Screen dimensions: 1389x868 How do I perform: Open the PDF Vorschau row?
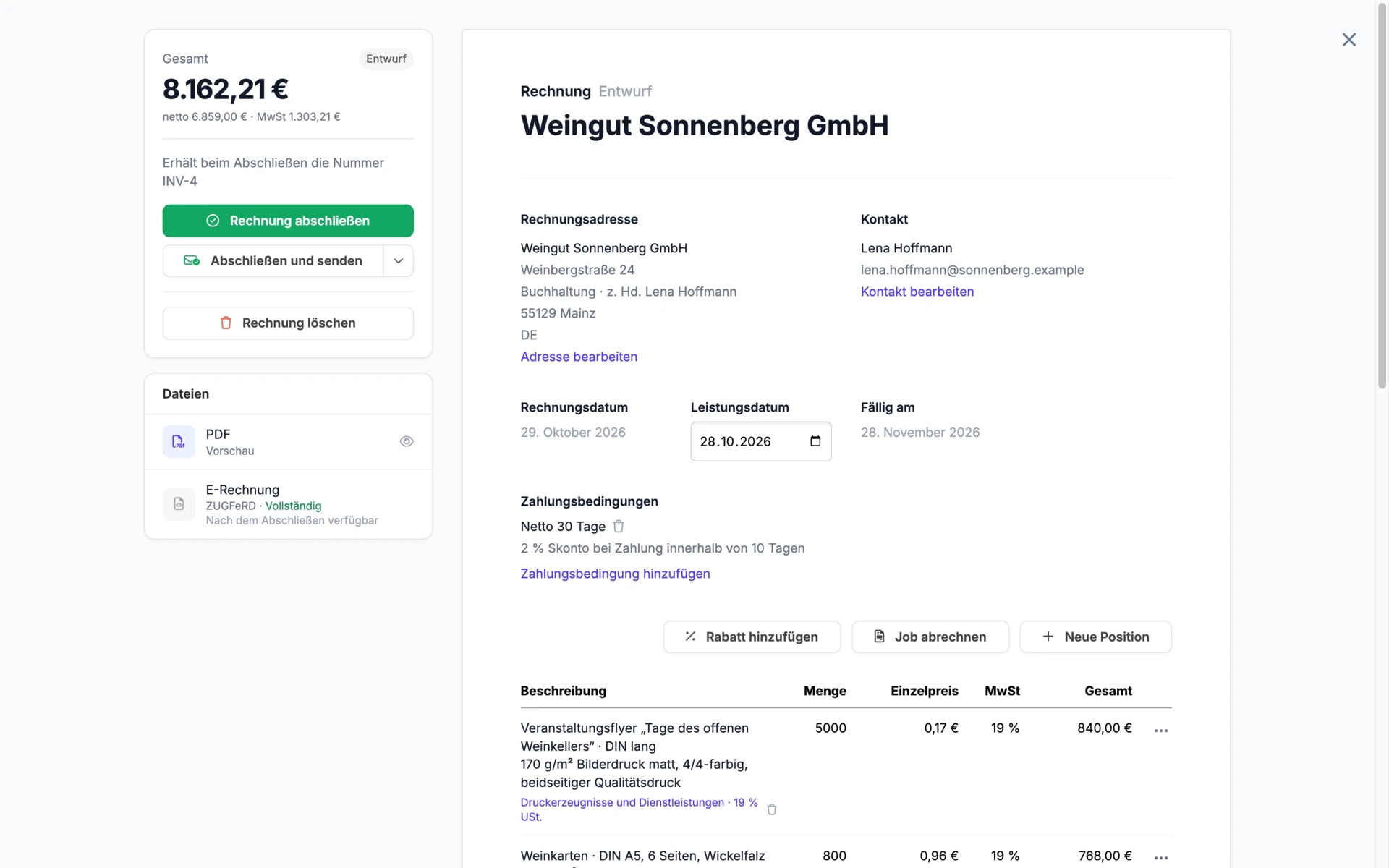(x=288, y=442)
